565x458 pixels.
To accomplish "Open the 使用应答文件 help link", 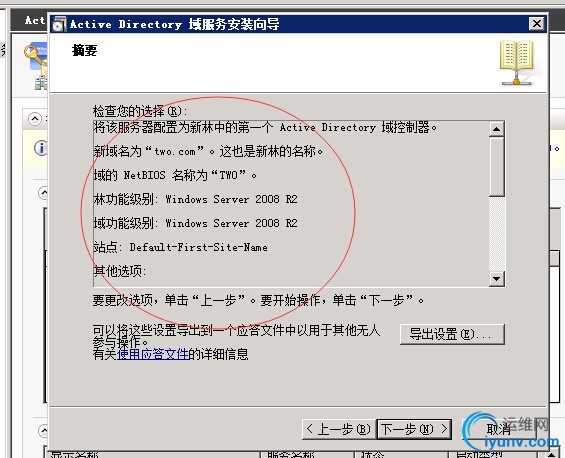I will pos(153,354).
